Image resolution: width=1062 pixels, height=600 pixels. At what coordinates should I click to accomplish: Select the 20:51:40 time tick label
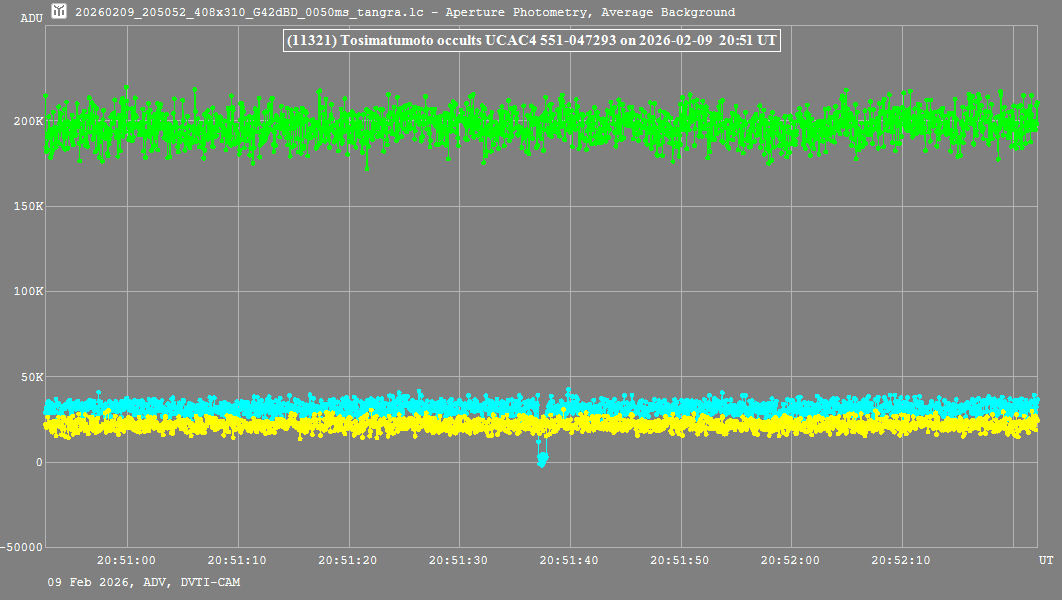pos(570,561)
